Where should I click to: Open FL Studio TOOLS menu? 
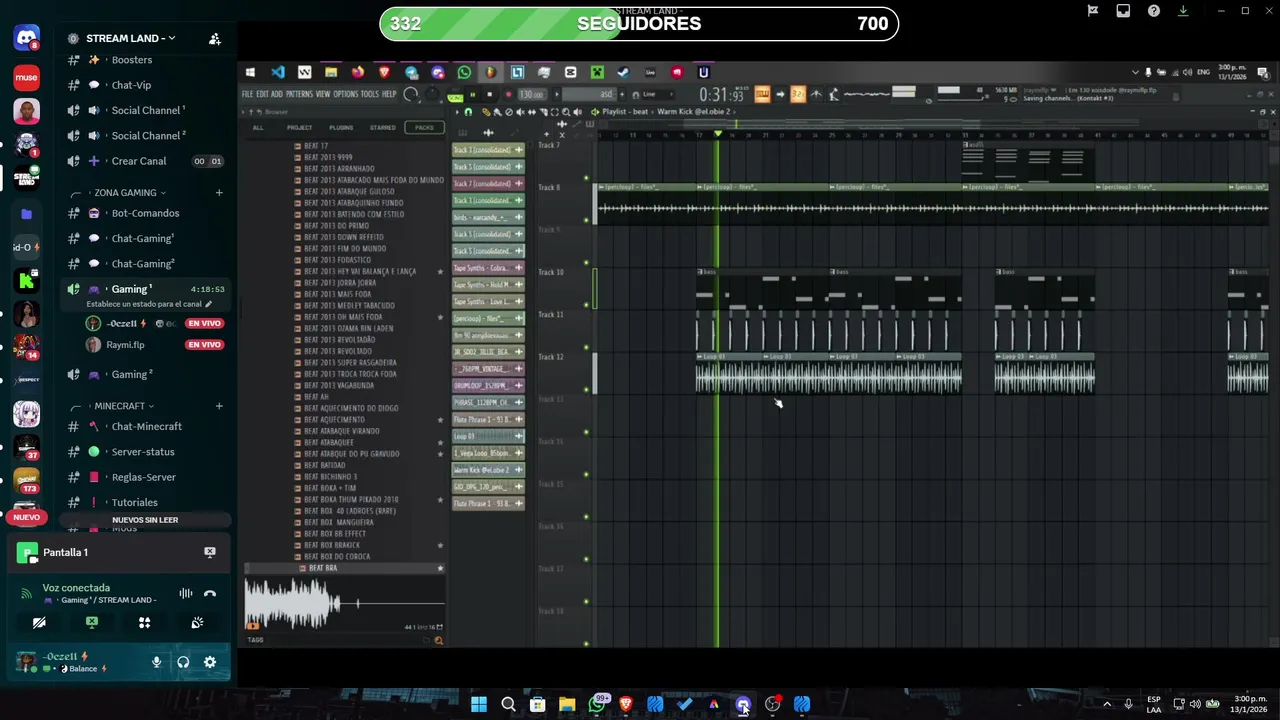click(x=370, y=94)
